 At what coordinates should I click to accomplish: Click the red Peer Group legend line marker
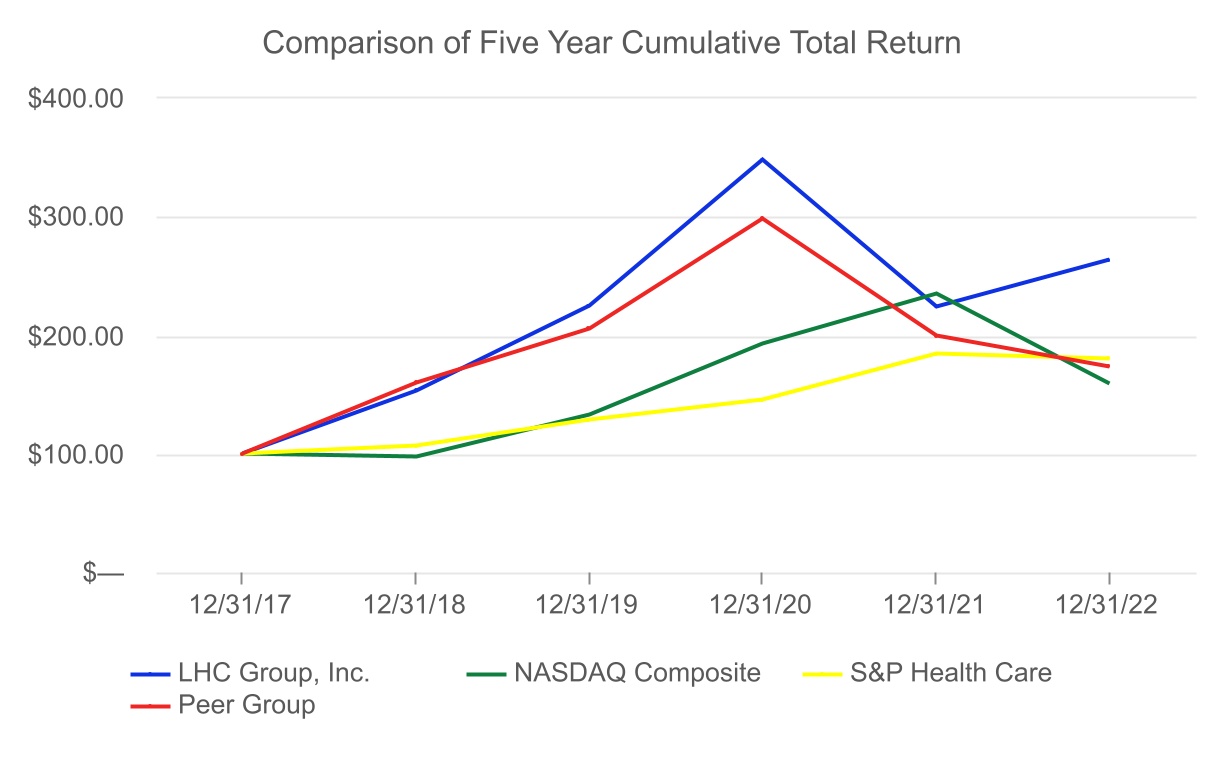click(150, 705)
